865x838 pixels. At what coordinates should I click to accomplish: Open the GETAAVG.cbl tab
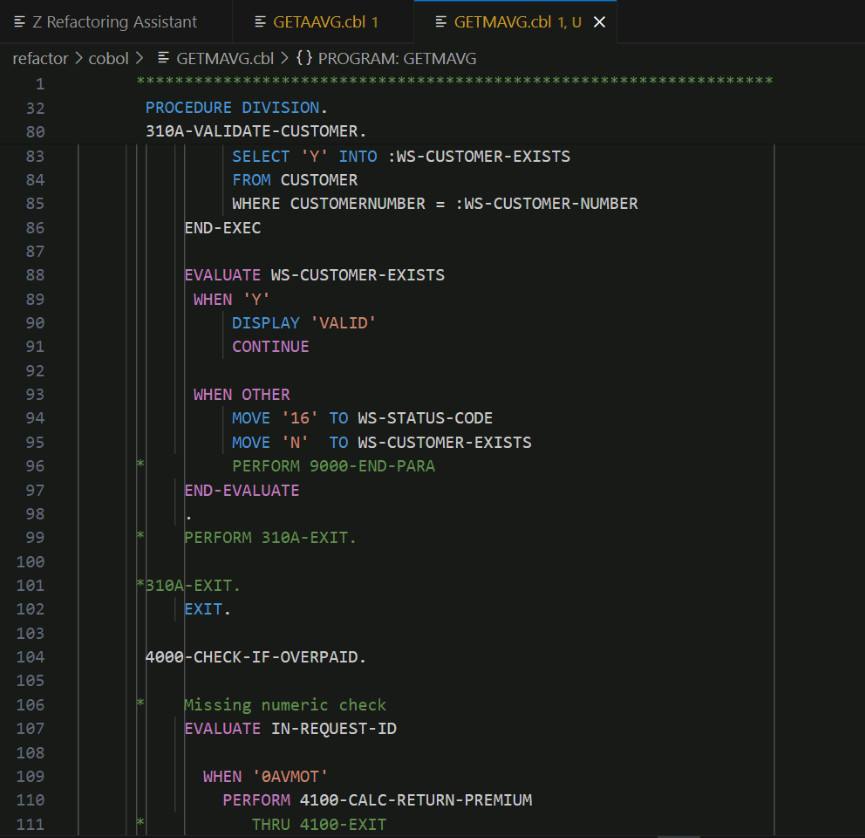tap(325, 22)
